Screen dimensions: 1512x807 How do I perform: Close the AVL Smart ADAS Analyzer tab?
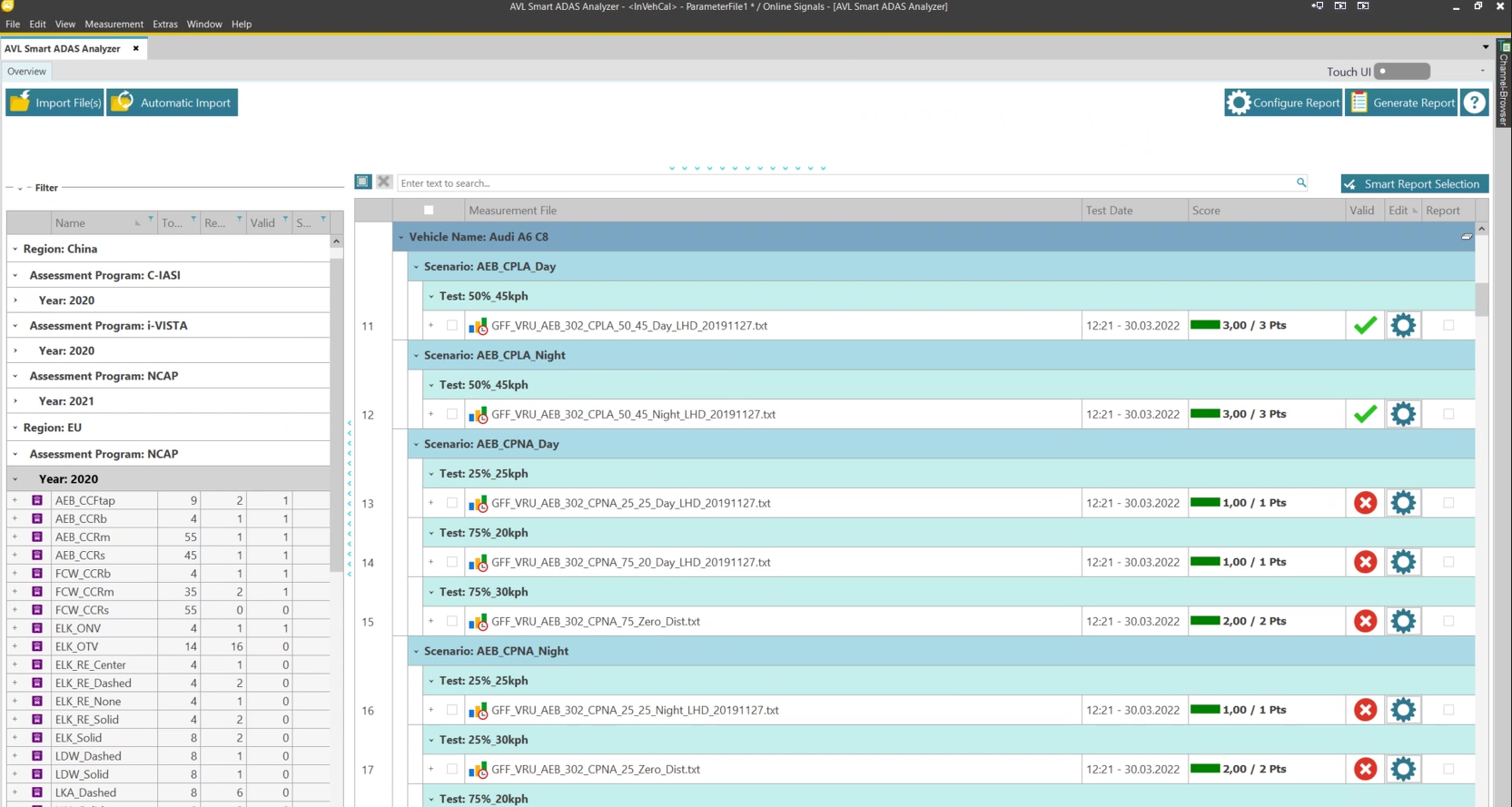136,48
